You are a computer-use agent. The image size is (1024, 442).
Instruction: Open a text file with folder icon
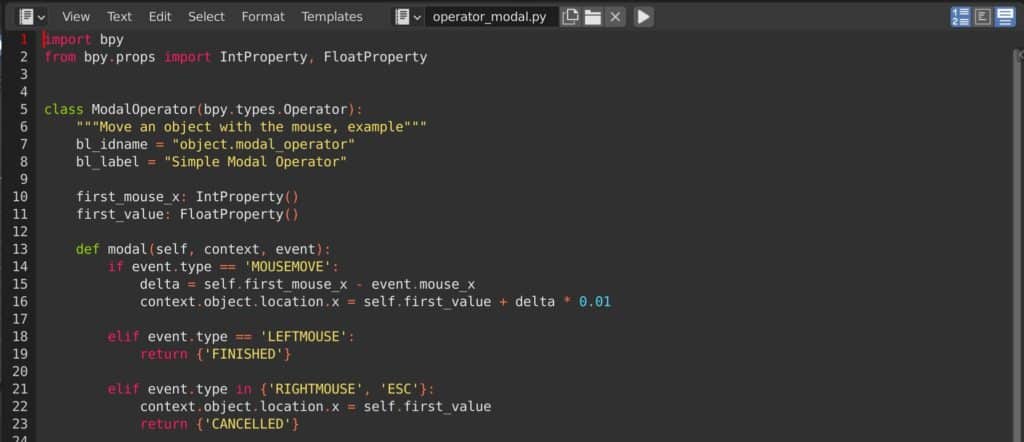coord(592,16)
